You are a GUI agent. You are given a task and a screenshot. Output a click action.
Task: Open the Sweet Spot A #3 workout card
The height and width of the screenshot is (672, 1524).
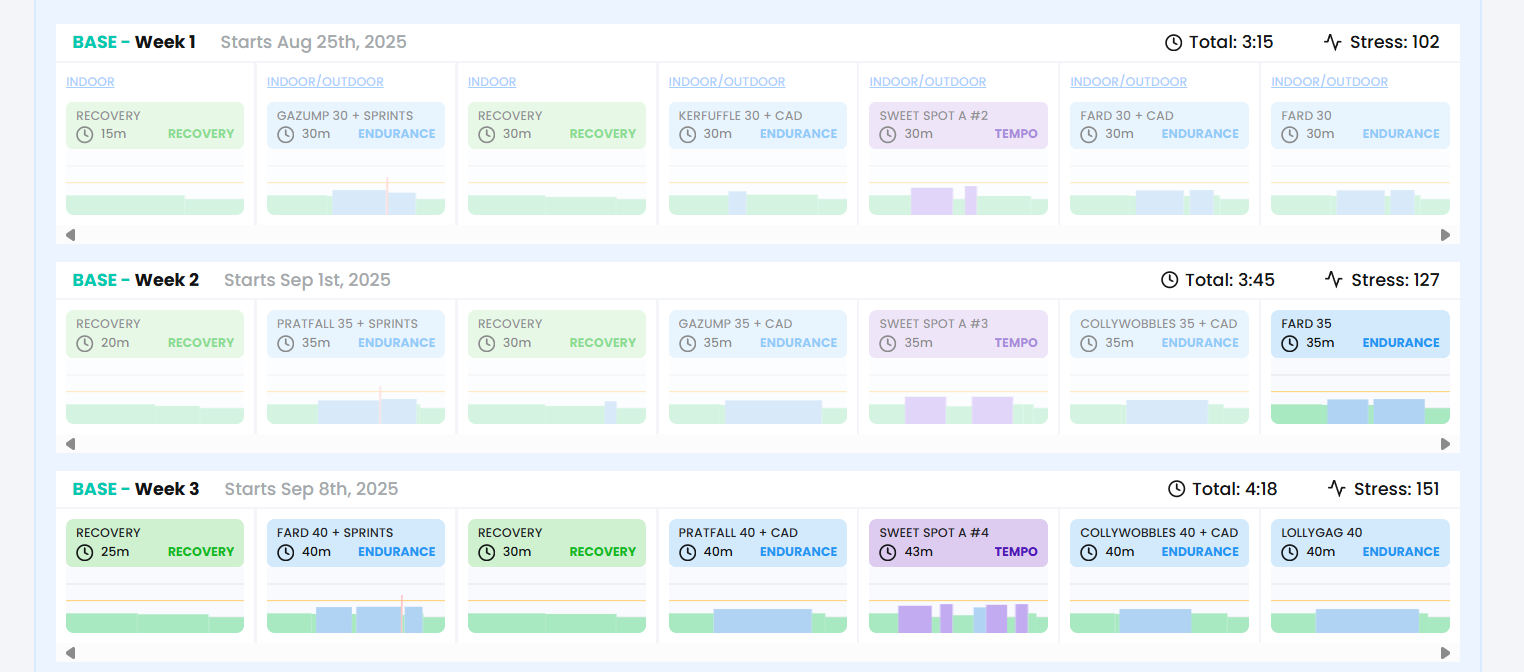(x=958, y=333)
